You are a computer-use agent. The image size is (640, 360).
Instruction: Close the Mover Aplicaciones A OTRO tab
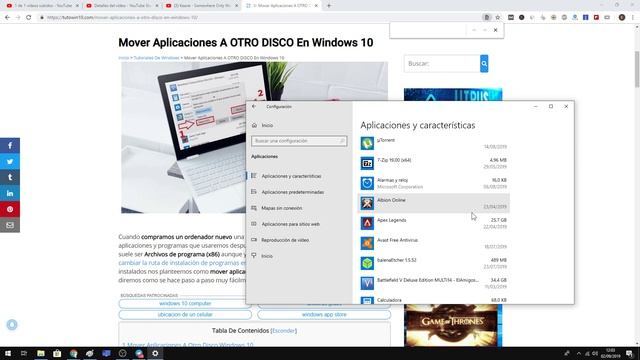pyautogui.click(x=316, y=6)
